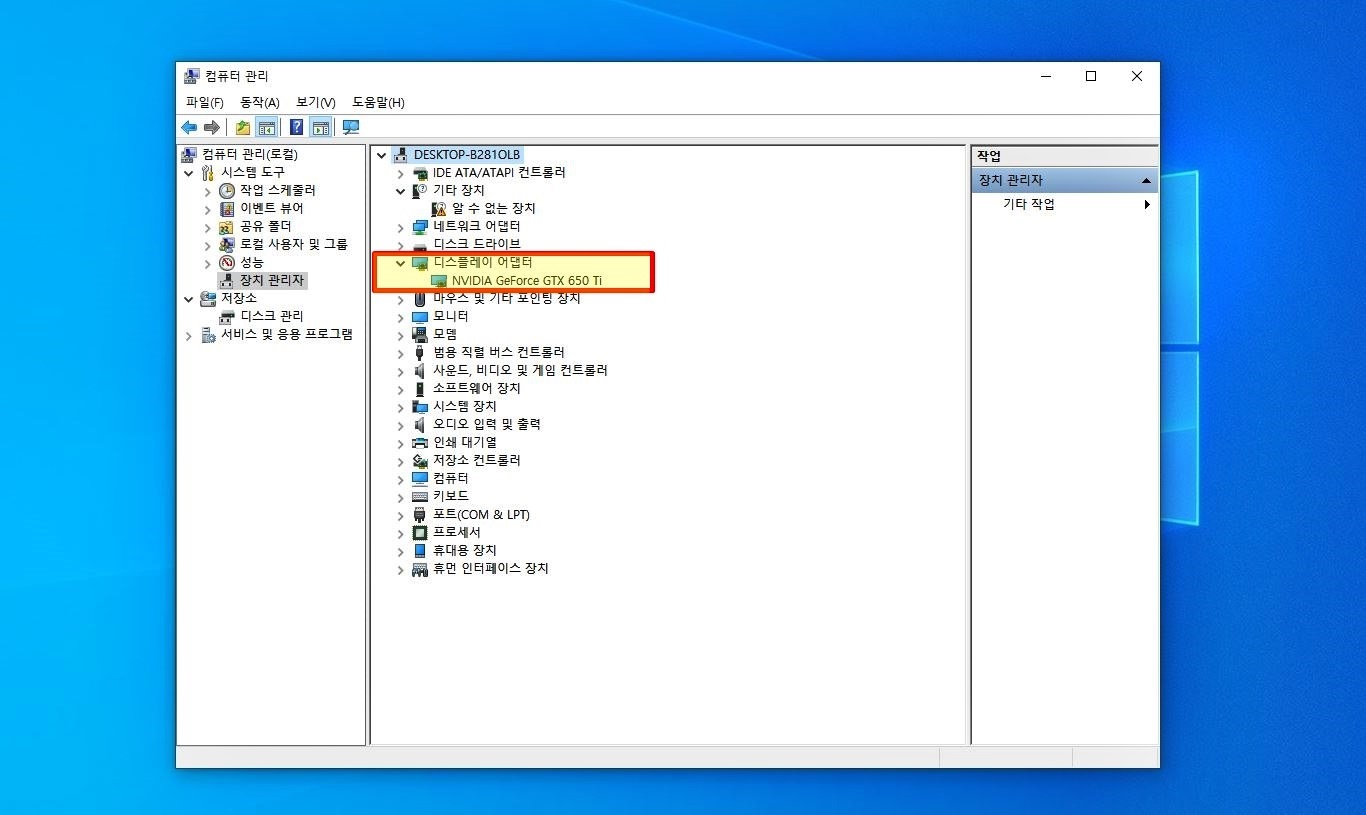Click the 작업 스케줄러 clock icon
This screenshot has height=815, width=1366.
click(227, 190)
